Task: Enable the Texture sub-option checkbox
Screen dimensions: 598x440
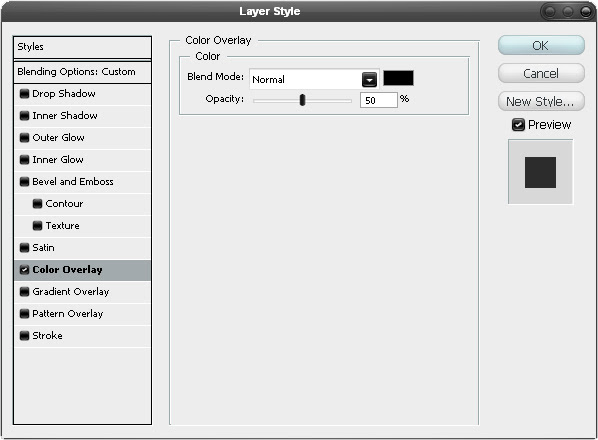Action: point(37,226)
